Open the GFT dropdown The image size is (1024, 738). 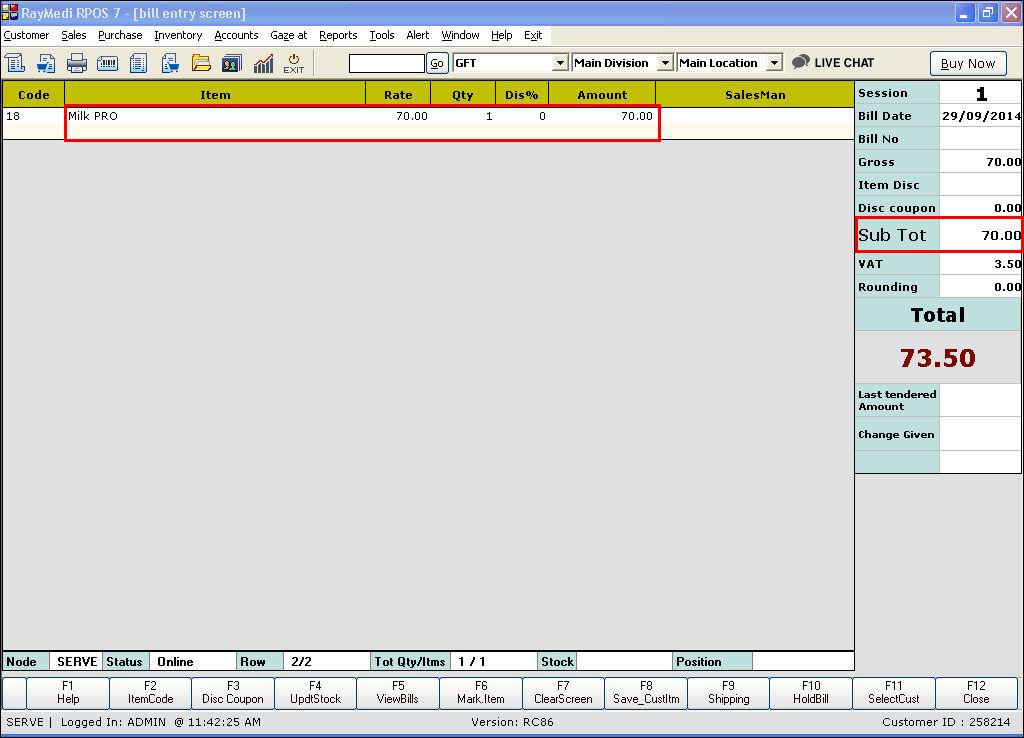(x=560, y=63)
